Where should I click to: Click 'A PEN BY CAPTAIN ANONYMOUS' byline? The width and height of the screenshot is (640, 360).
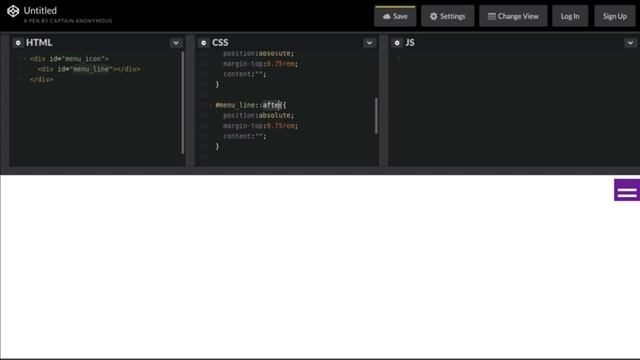click(68, 21)
